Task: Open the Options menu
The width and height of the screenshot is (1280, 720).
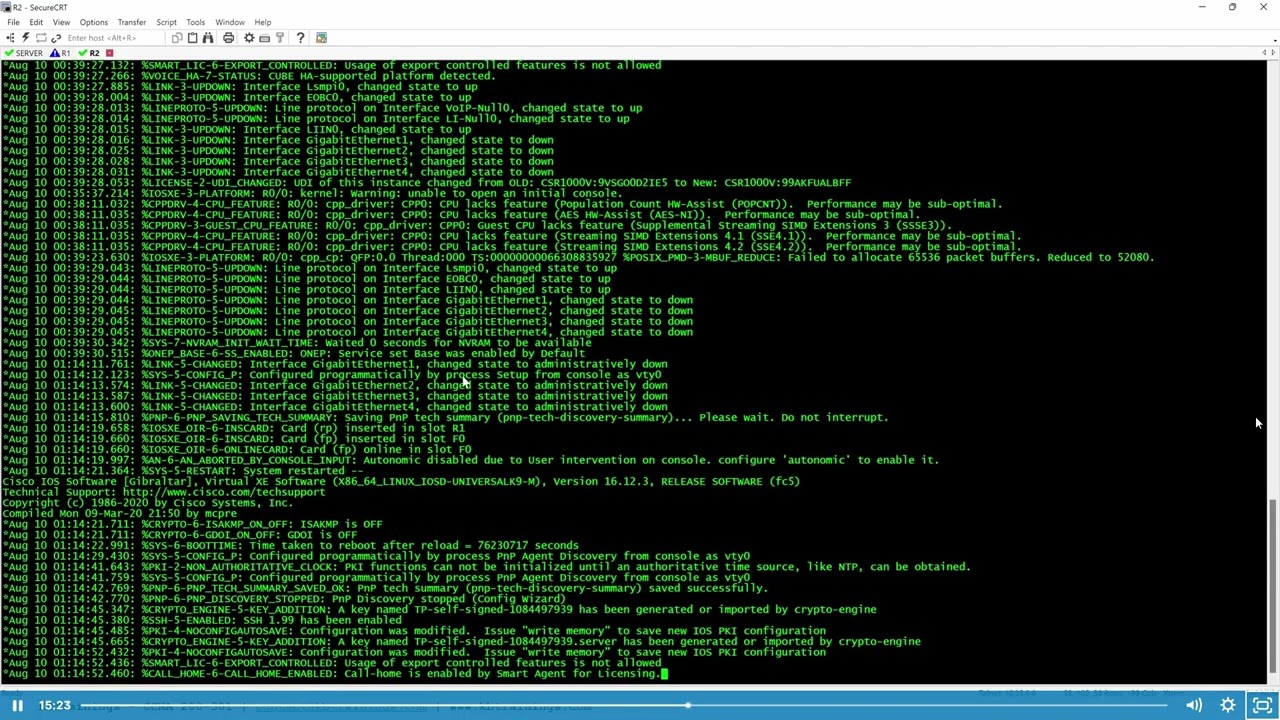Action: click(x=93, y=22)
